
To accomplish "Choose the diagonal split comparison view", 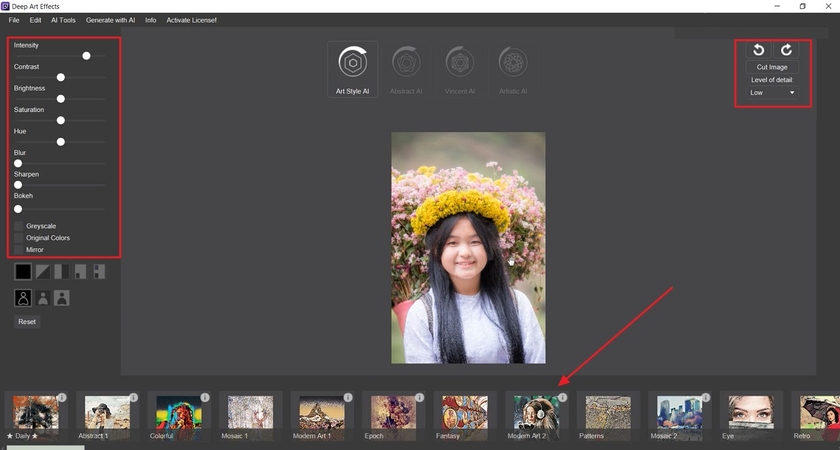I will (x=43, y=272).
